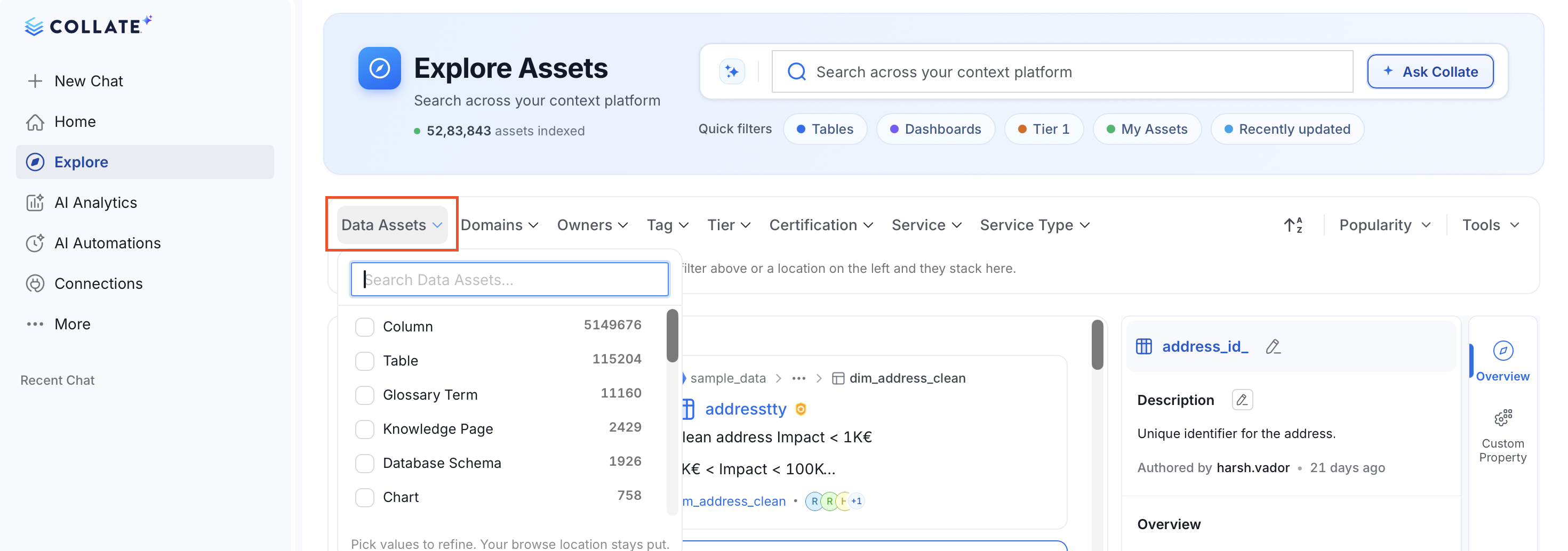This screenshot has height=551, width=1568.
Task: Click author name harsh.vador
Action: (1253, 468)
